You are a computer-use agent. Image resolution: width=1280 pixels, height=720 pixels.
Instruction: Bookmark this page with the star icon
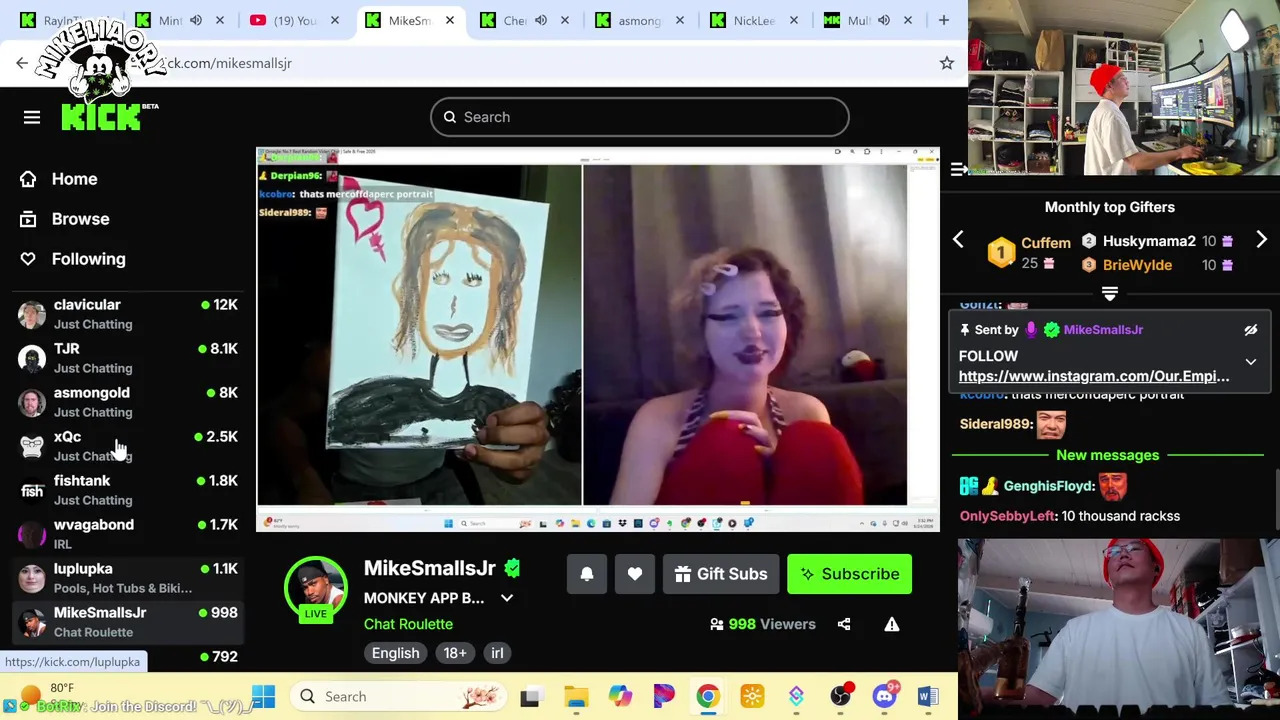click(946, 63)
